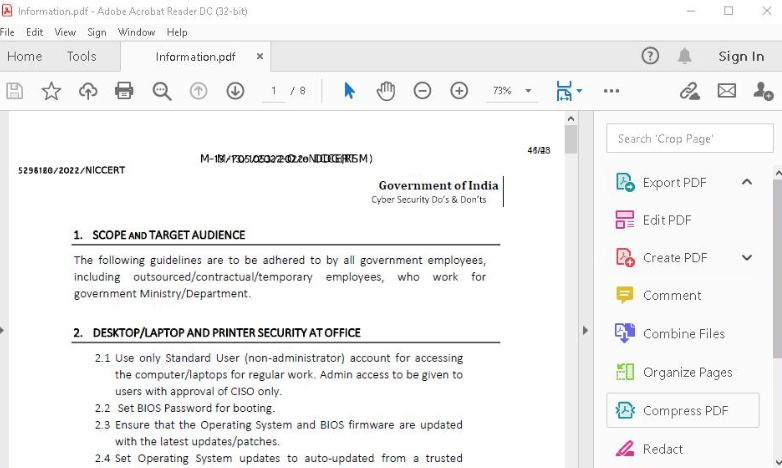Open Compress PDF tool
This screenshot has width=782, height=468.
click(x=683, y=410)
